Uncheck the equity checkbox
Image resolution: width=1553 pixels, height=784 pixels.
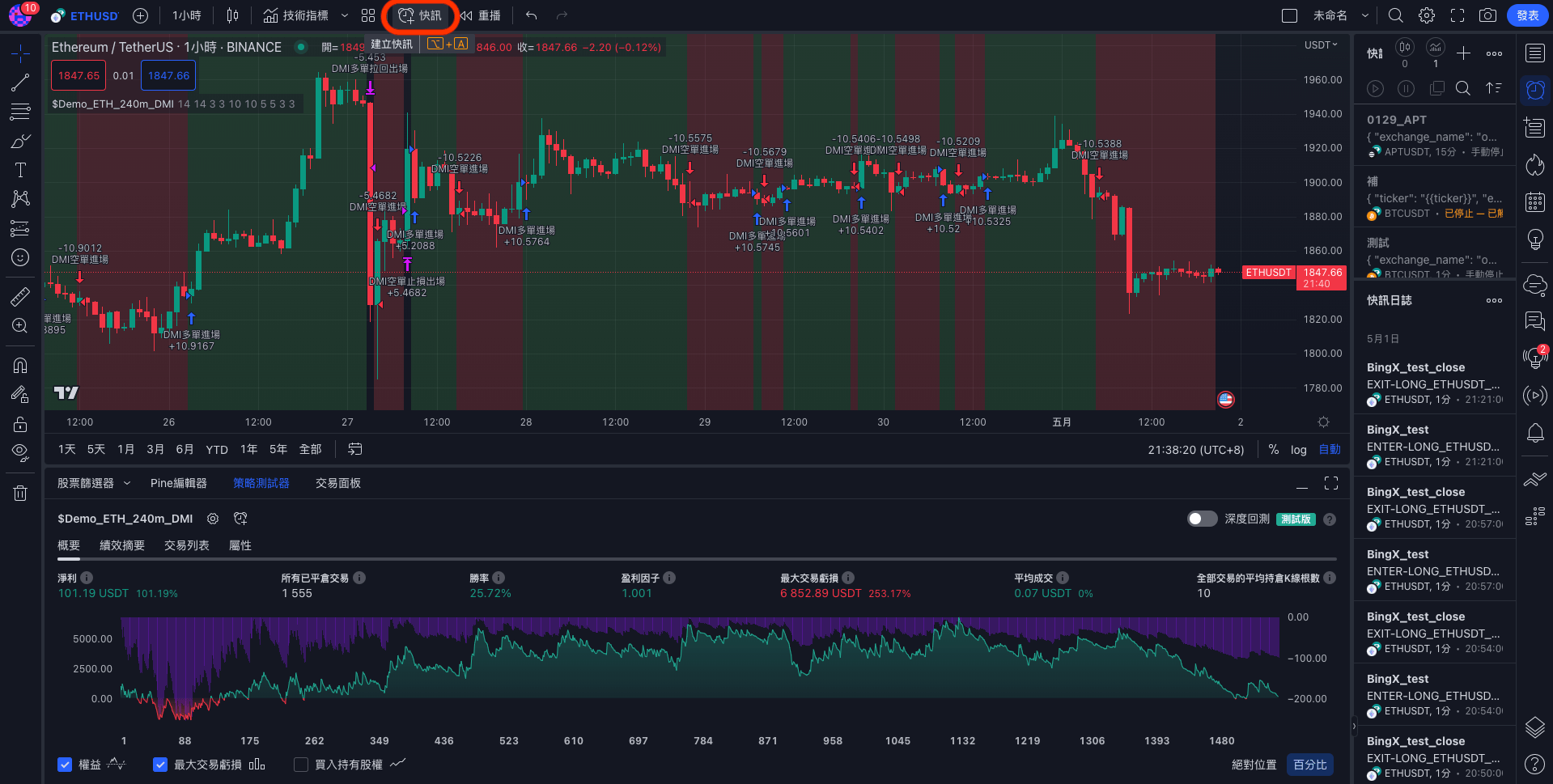click(x=66, y=765)
